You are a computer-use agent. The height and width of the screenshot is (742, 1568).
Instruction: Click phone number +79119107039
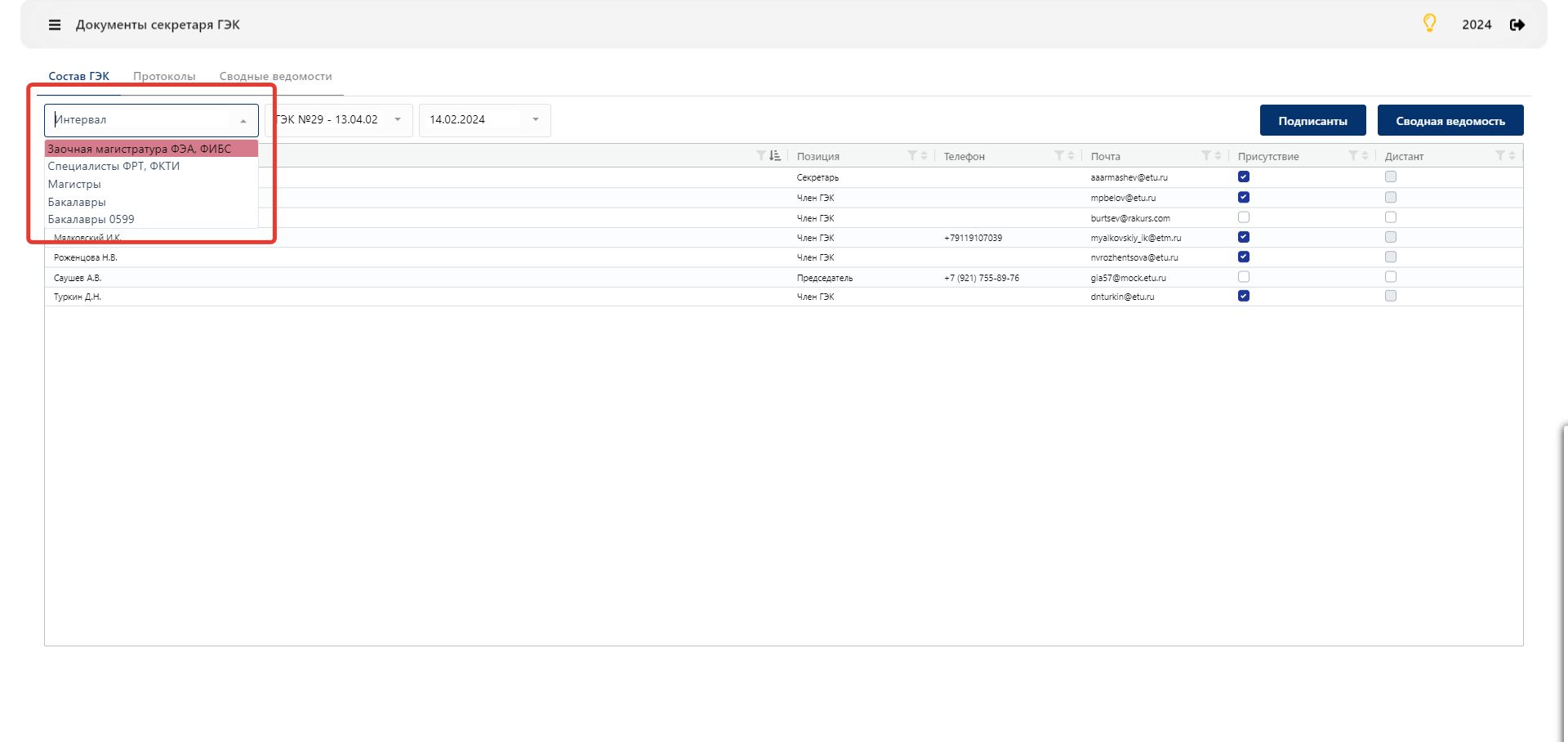click(x=973, y=238)
